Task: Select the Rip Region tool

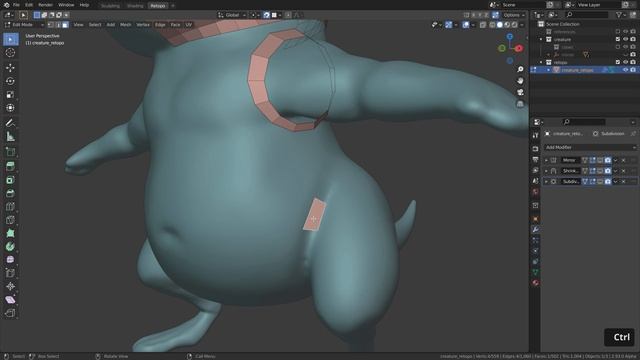Action: pyautogui.click(x=10, y=313)
